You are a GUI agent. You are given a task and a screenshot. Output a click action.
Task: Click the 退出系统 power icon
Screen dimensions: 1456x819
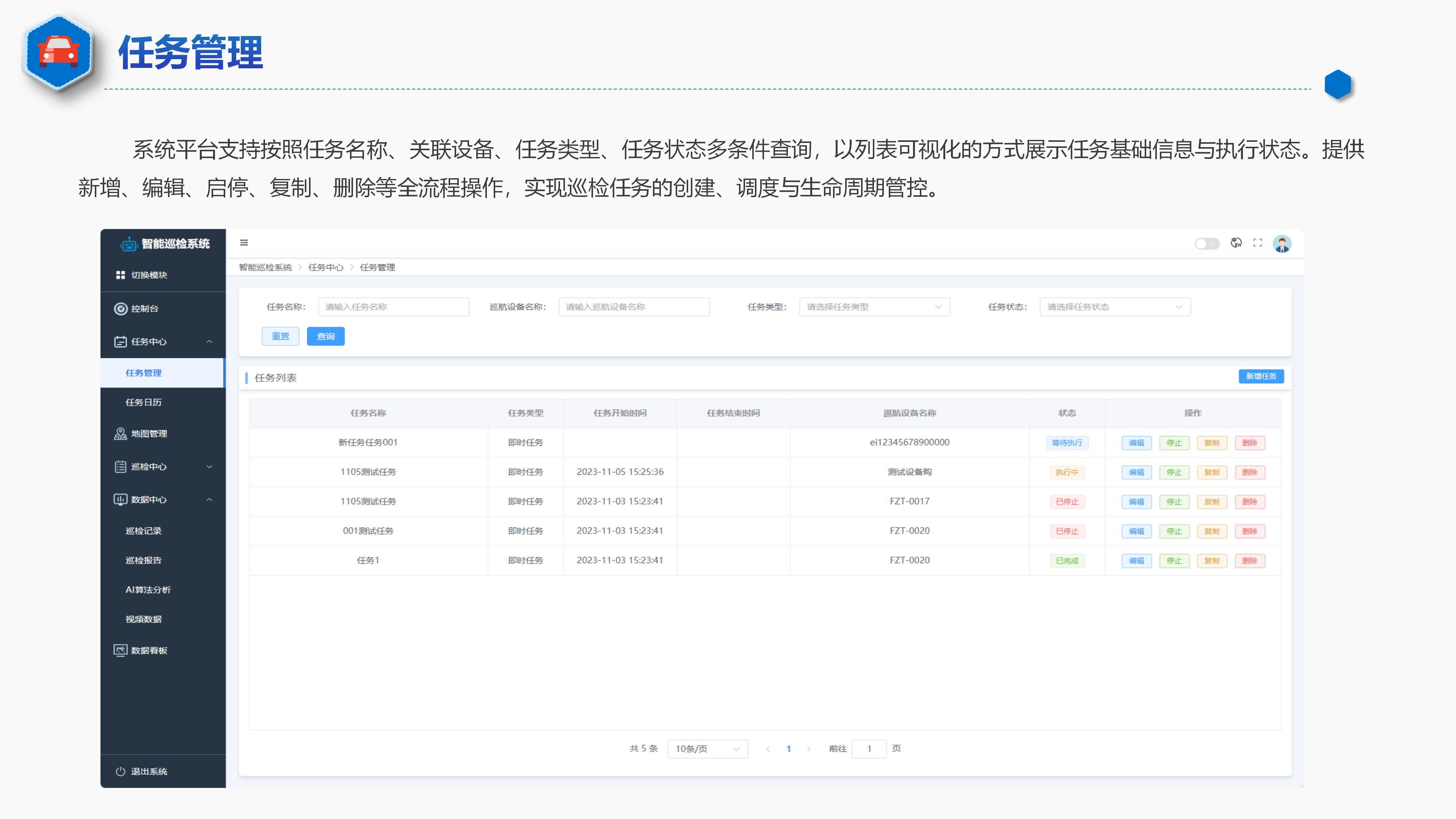pyautogui.click(x=121, y=772)
